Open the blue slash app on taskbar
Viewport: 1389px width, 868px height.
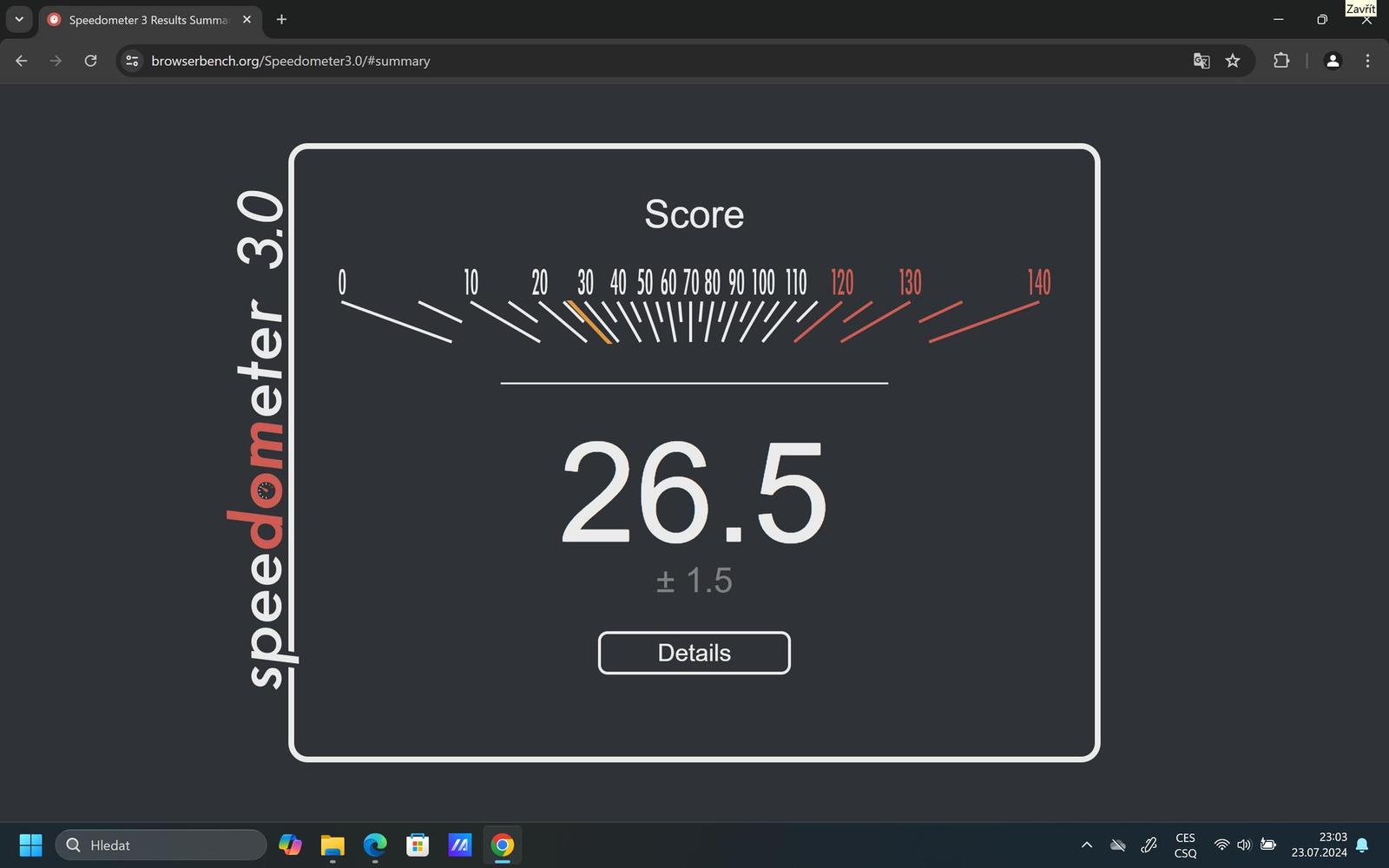coord(460,845)
